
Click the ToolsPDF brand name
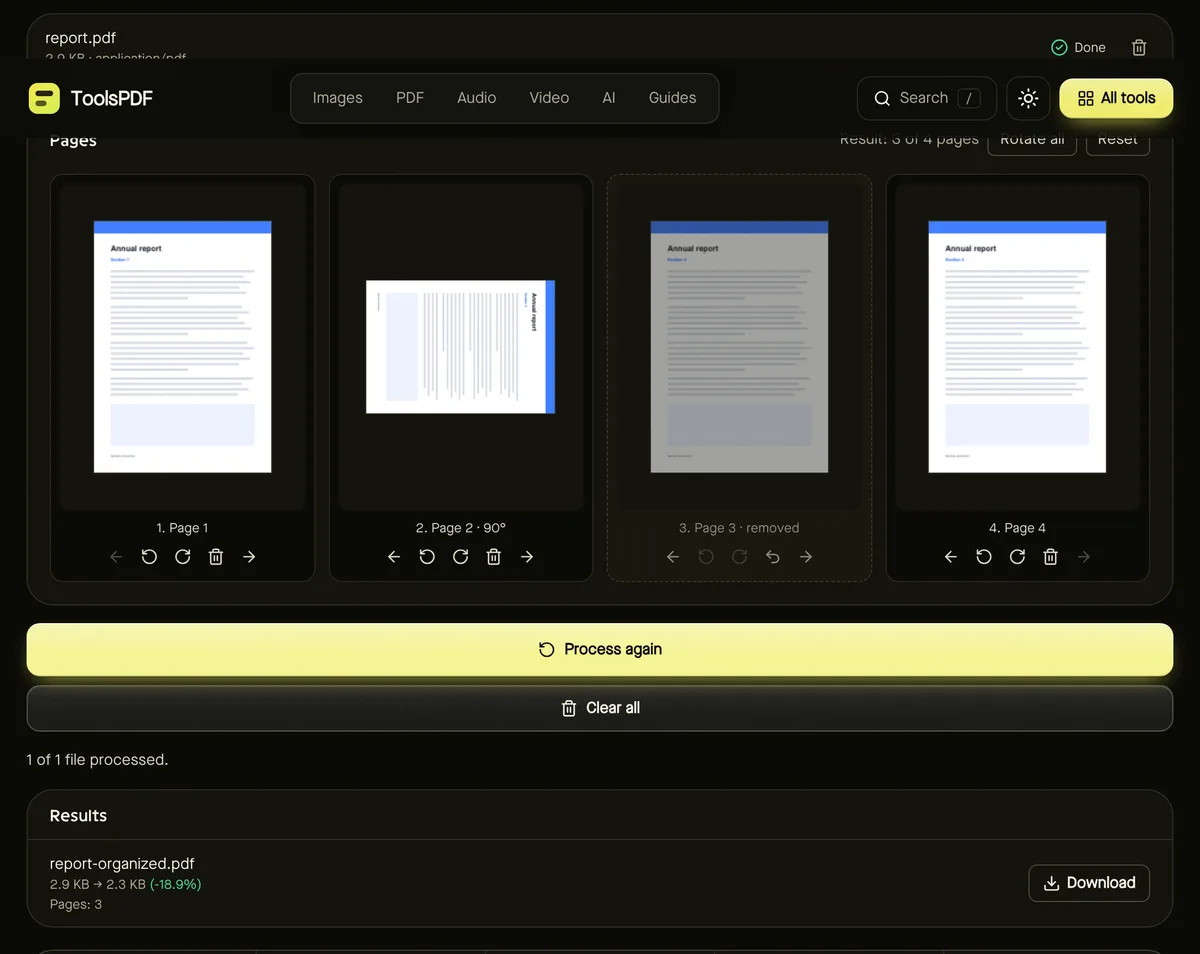pos(112,98)
